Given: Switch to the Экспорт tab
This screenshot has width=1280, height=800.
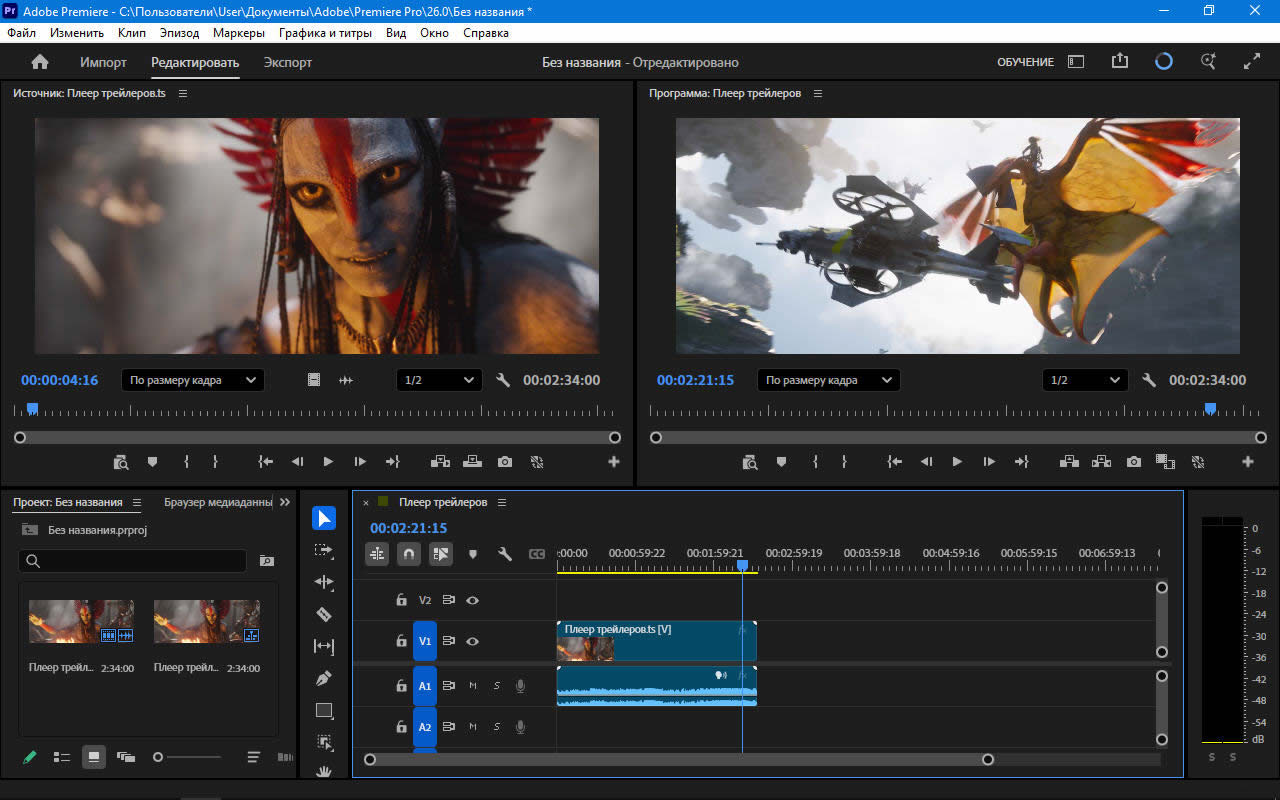Looking at the screenshot, I should tap(288, 62).
